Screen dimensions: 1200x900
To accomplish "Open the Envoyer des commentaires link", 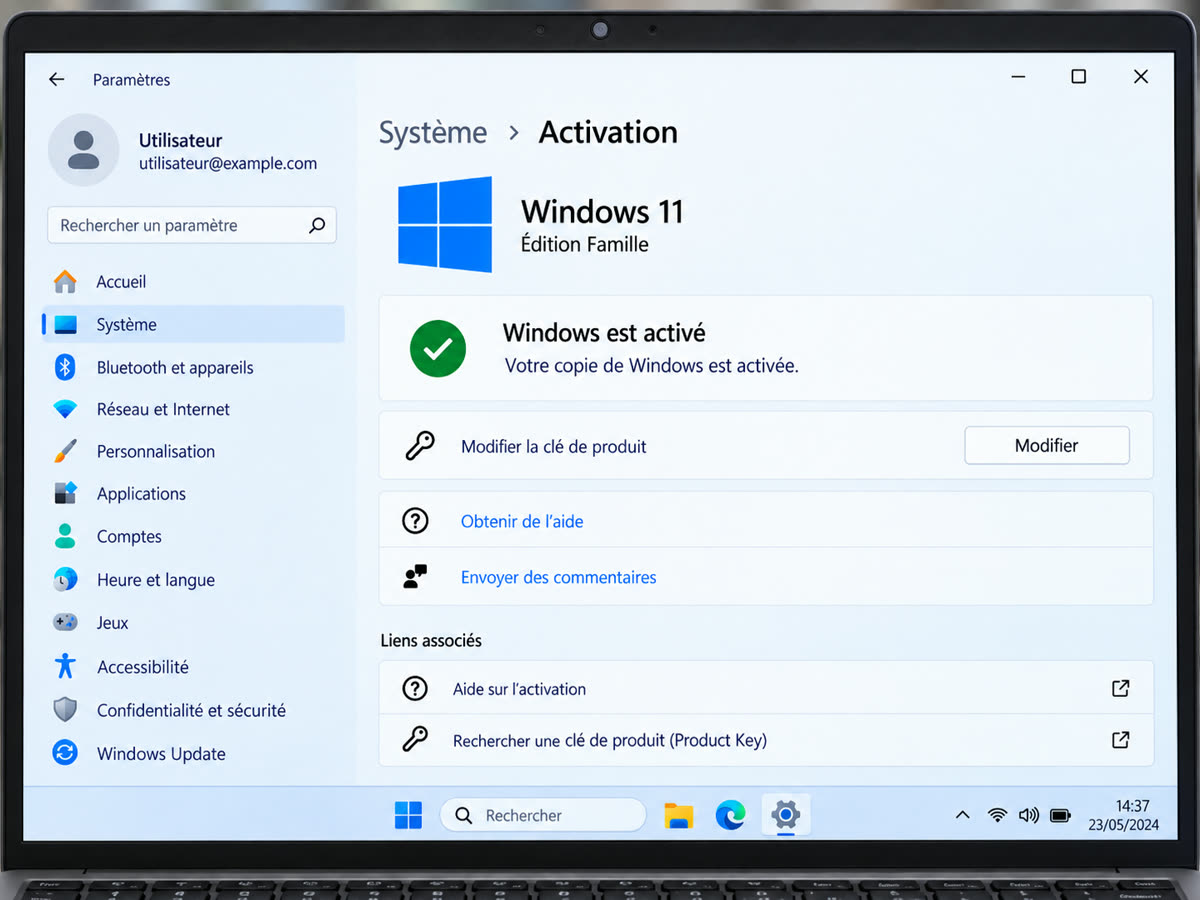I will (559, 577).
